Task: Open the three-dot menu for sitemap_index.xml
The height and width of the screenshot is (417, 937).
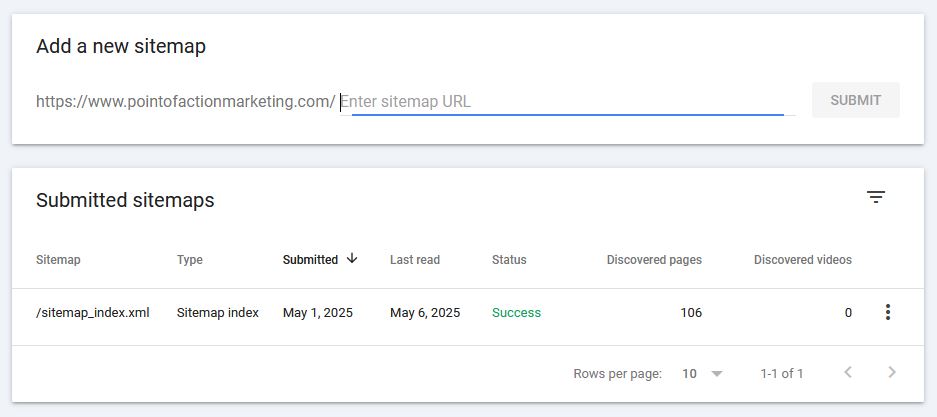Action: pos(887,312)
